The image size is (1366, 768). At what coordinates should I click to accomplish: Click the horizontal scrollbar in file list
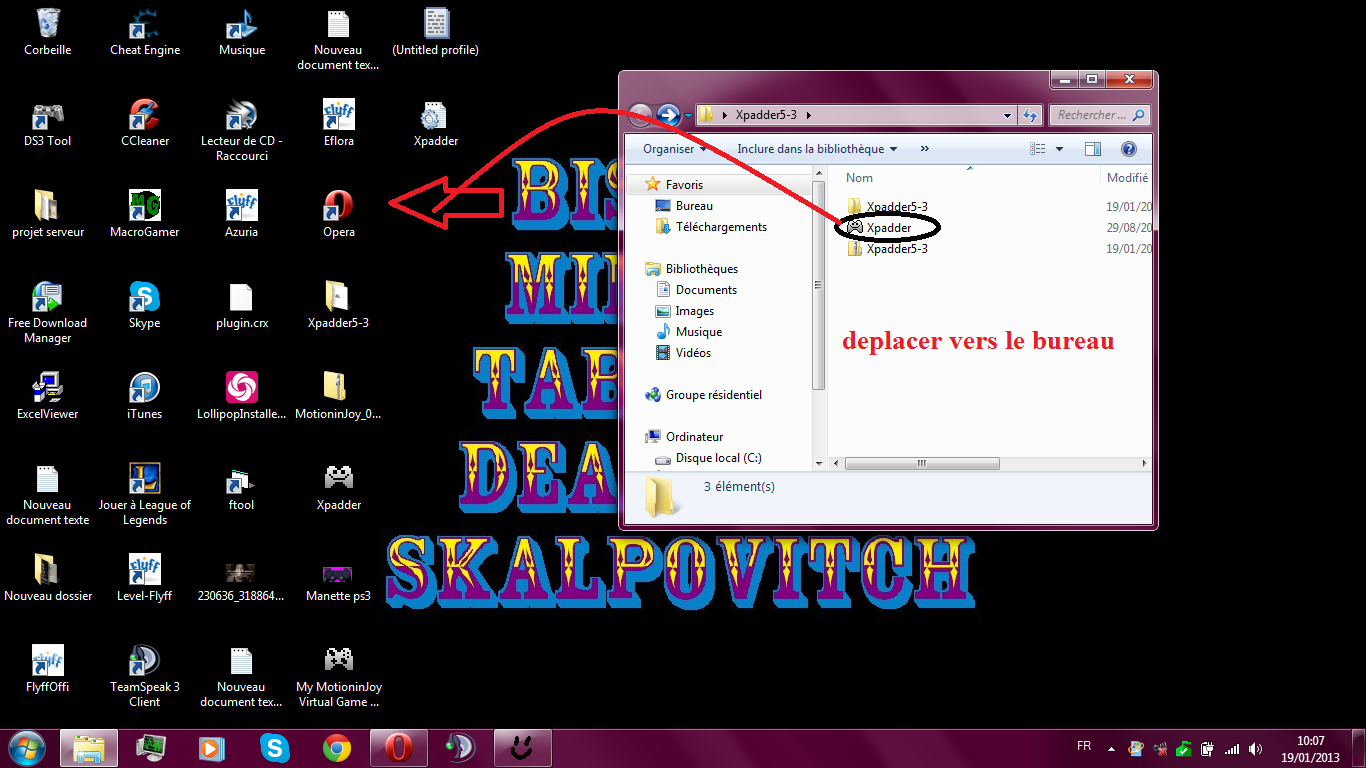(x=922, y=464)
